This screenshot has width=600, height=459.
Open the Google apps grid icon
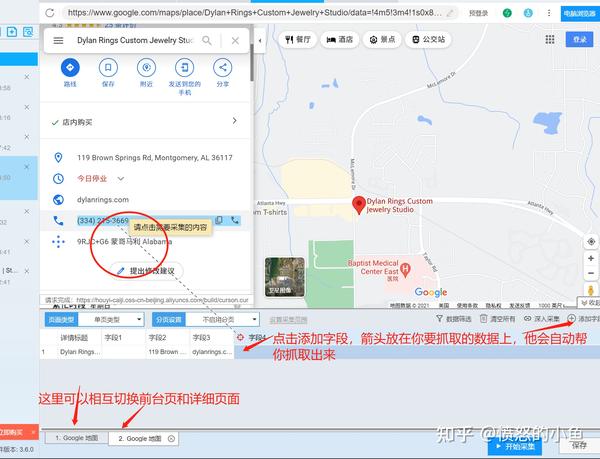click(x=550, y=39)
